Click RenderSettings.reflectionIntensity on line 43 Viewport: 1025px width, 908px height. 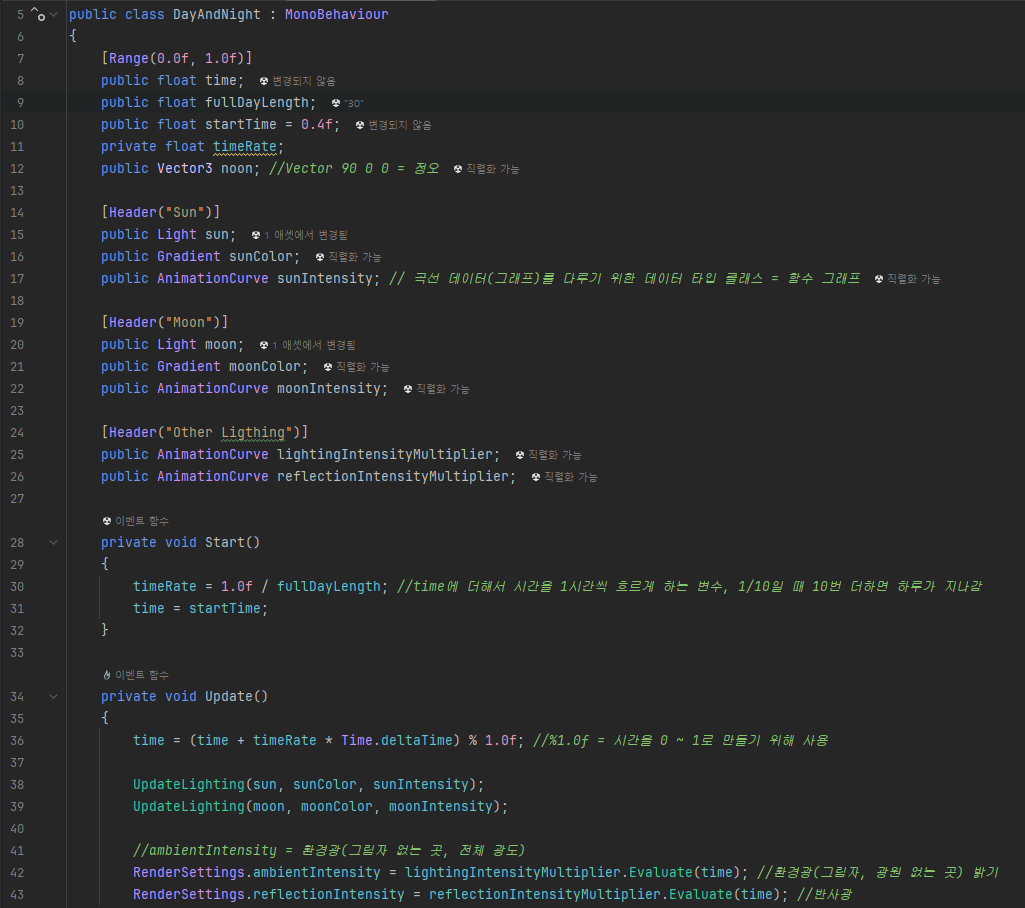point(269,895)
